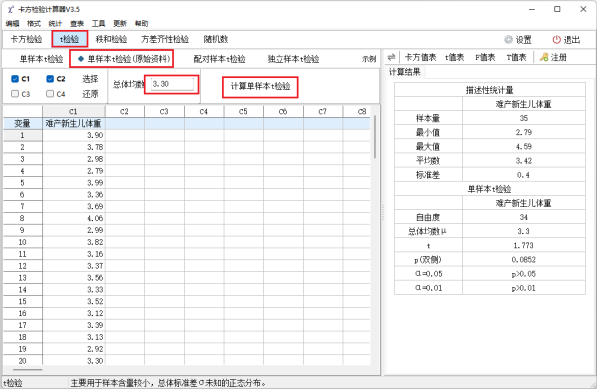Select row header 10

tap(22, 242)
